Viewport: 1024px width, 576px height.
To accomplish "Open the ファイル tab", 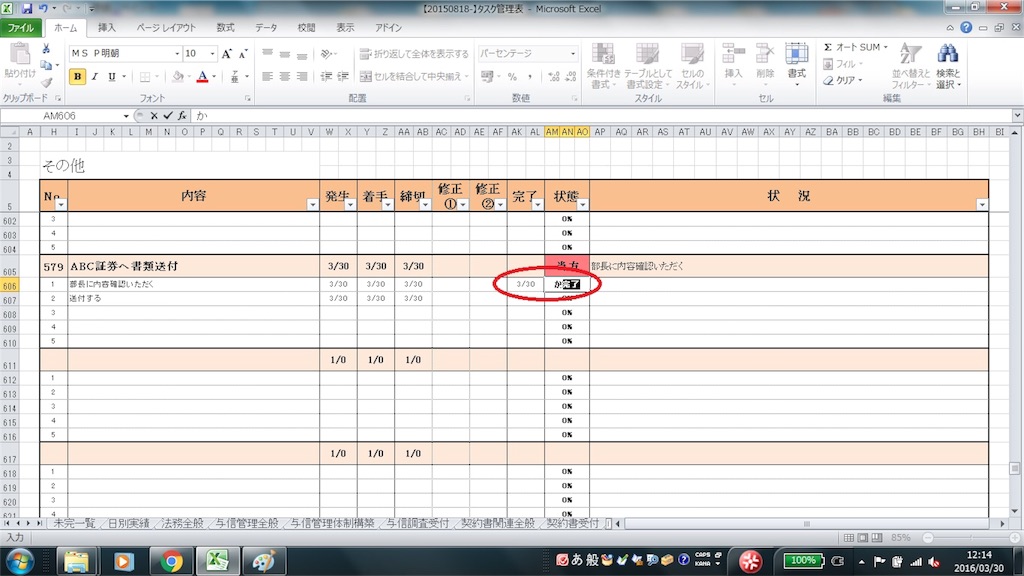I will pyautogui.click(x=21, y=28).
